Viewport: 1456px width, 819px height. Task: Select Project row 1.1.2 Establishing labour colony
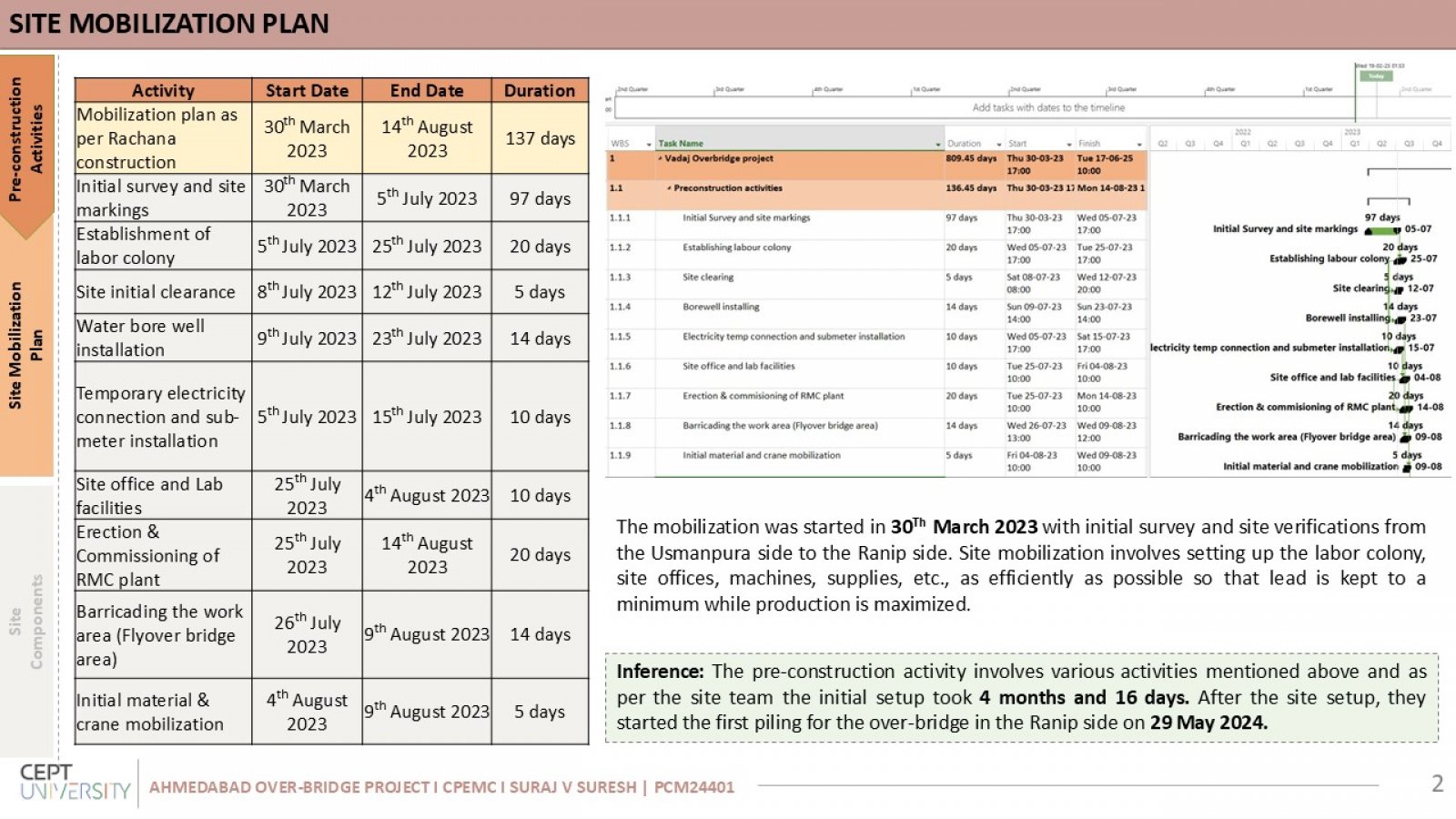876,254
